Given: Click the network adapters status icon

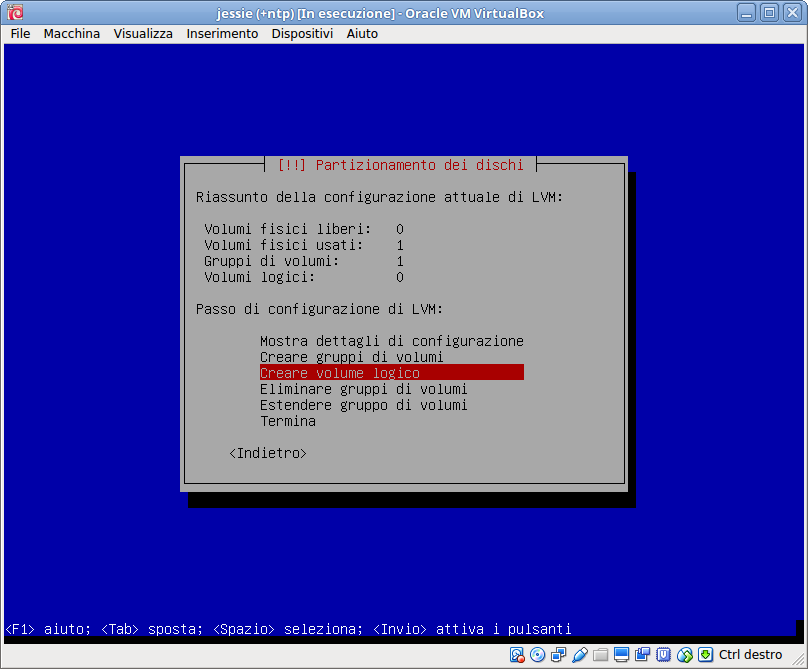Looking at the screenshot, I should 559,655.
